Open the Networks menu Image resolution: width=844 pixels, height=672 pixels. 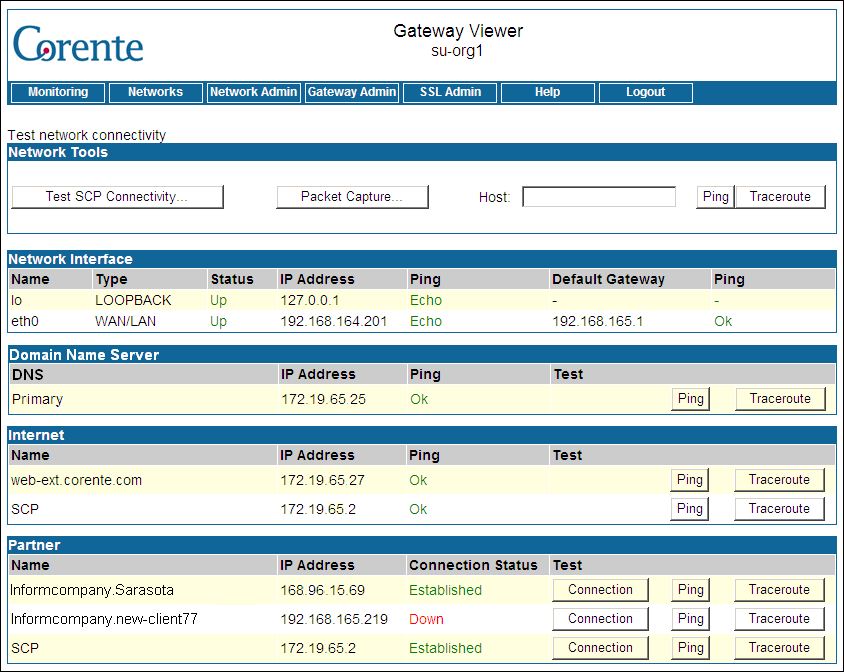click(x=156, y=92)
